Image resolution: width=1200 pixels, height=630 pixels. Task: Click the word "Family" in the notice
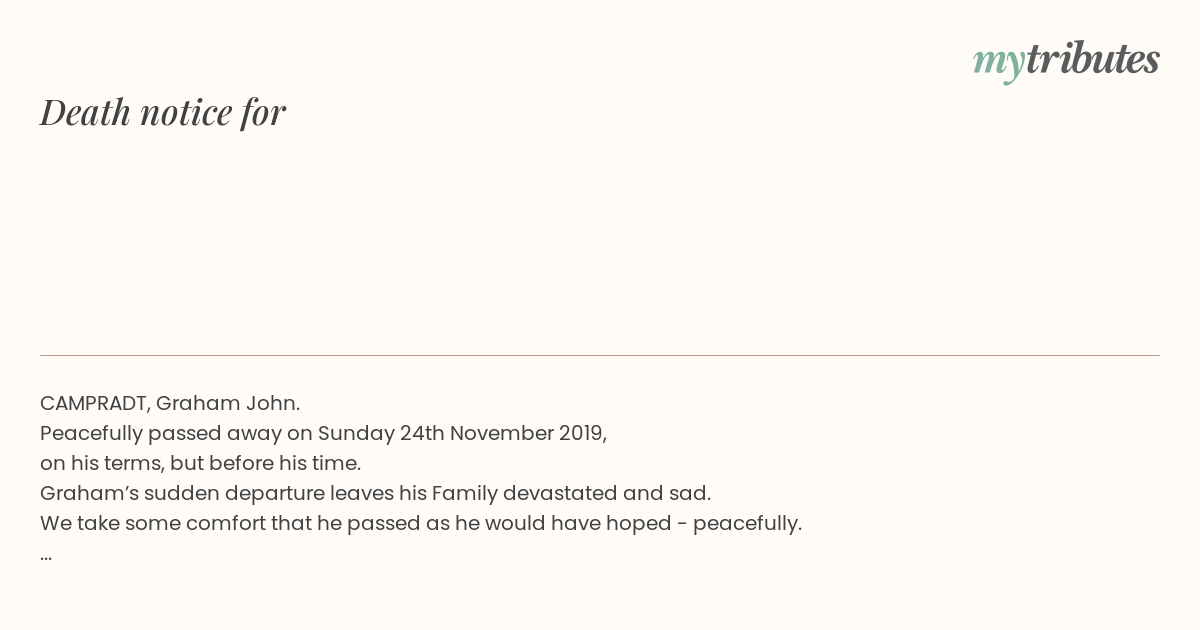[x=464, y=493]
